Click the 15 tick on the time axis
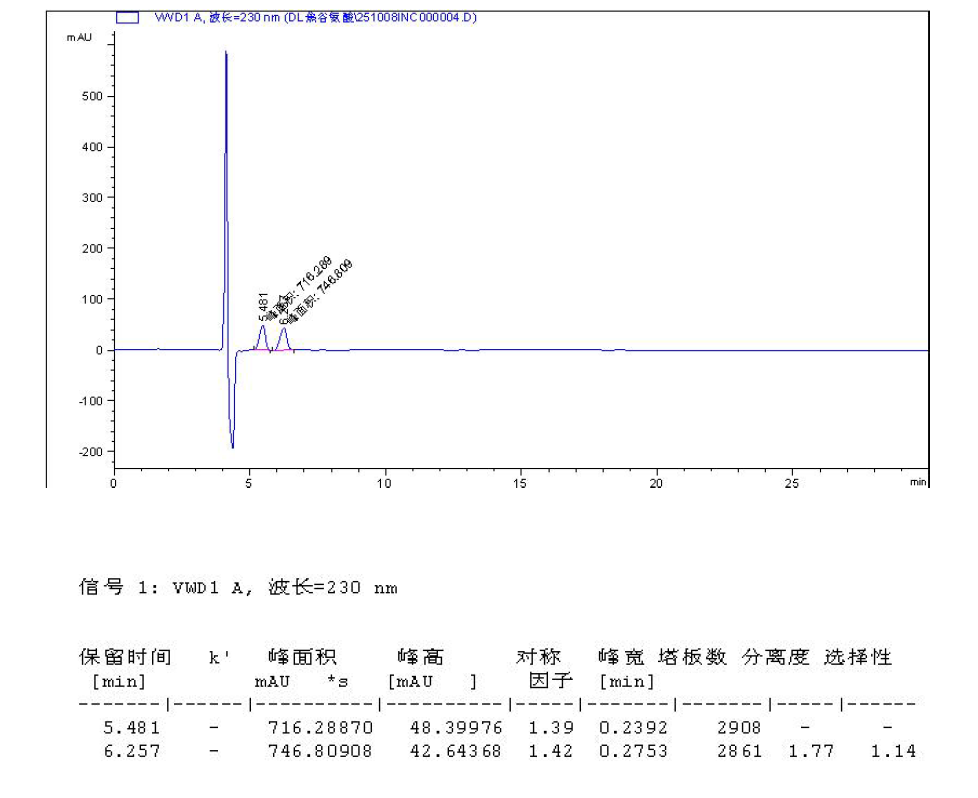 519,483
